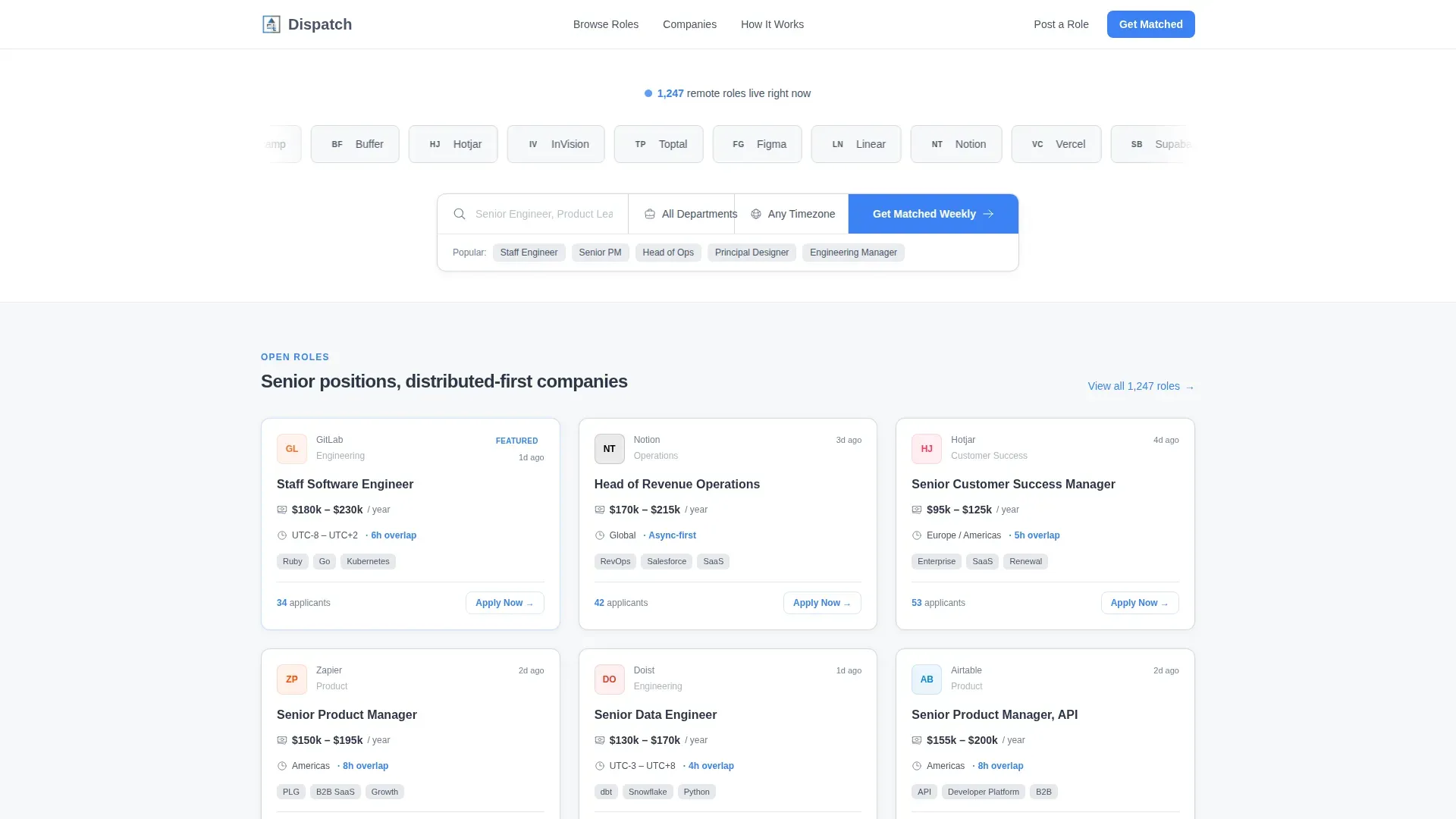The height and width of the screenshot is (819, 1456).
Task: Click the Ruby skill tag
Action: (x=293, y=561)
